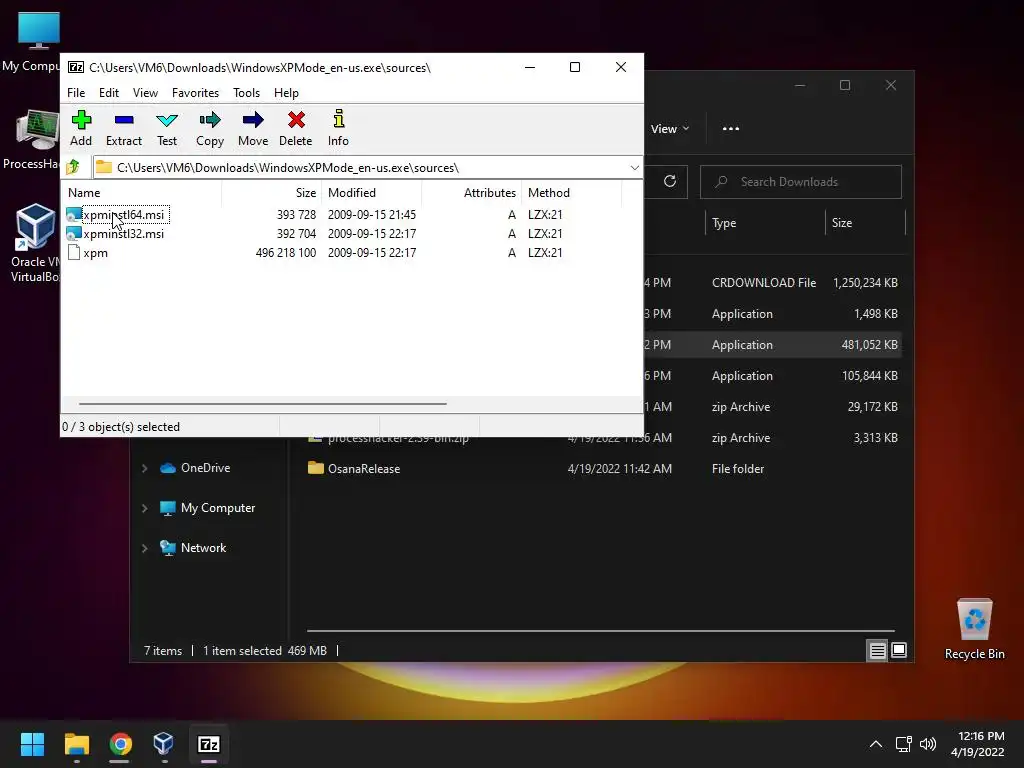Switch Explorer to details view
Screen dimensions: 1024x768
tap(877, 650)
